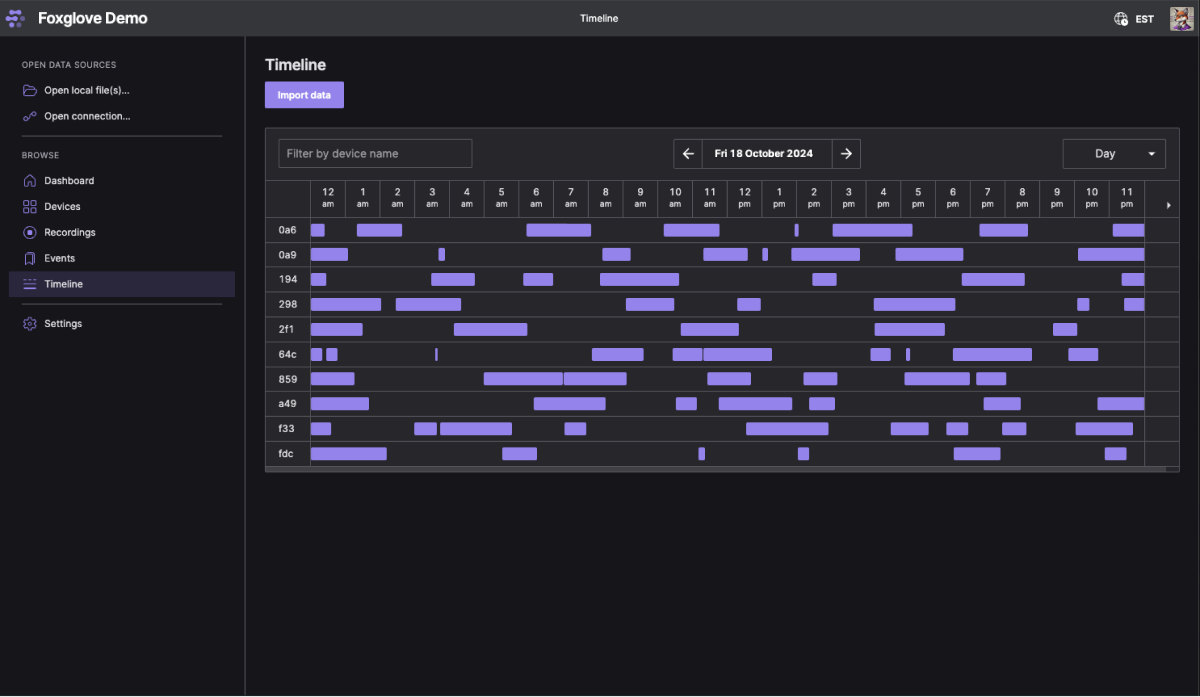
Task: Expand the Day view dropdown
Action: point(1114,154)
